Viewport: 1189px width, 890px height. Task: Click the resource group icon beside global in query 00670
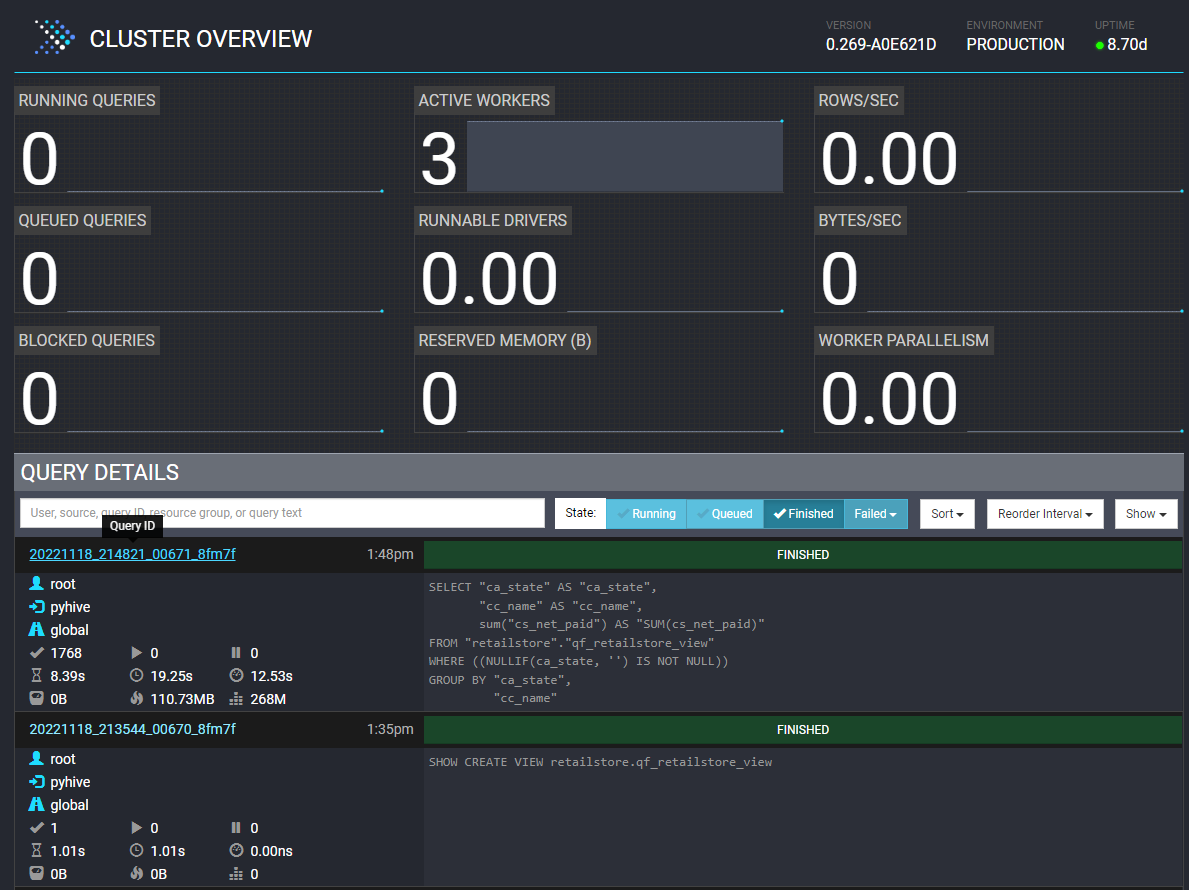pyautogui.click(x=36, y=804)
